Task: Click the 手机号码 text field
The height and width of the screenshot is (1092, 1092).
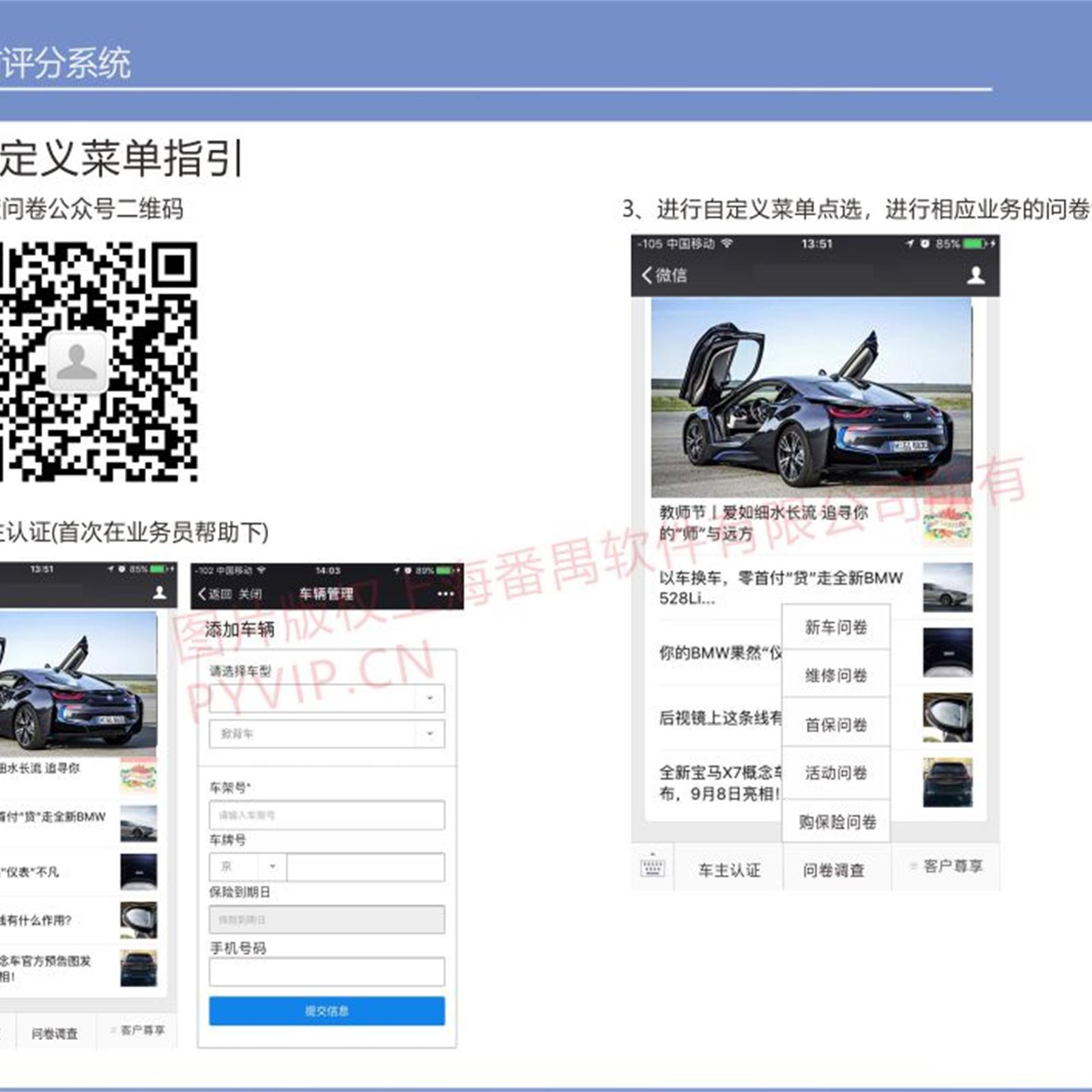Action: [326, 972]
